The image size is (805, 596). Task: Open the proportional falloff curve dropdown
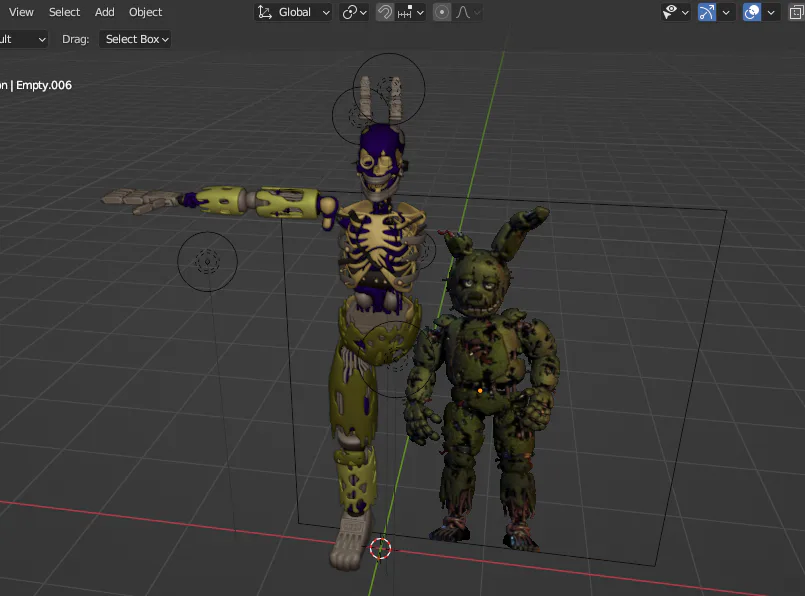(x=467, y=12)
